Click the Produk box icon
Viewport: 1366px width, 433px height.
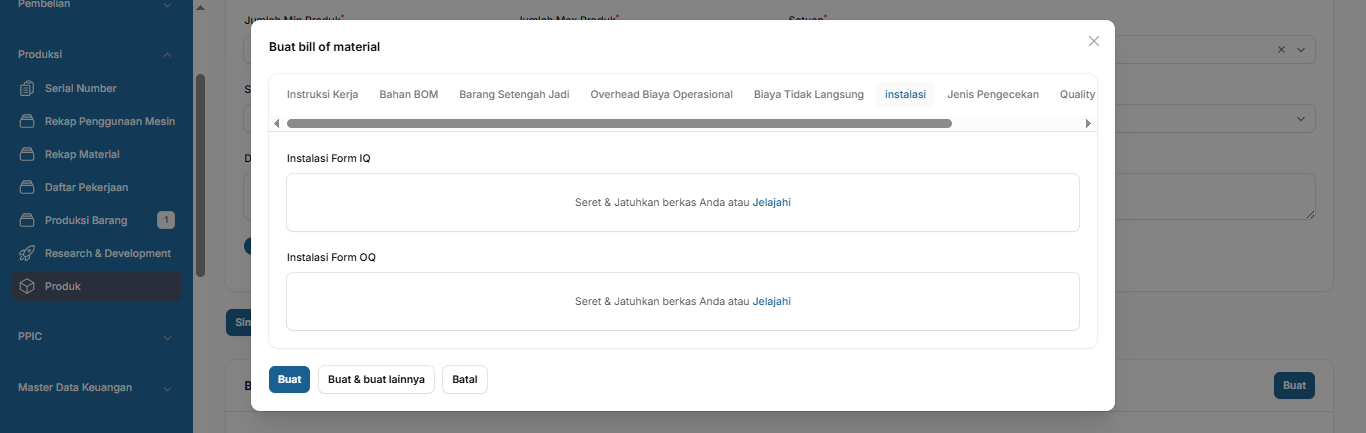click(28, 286)
